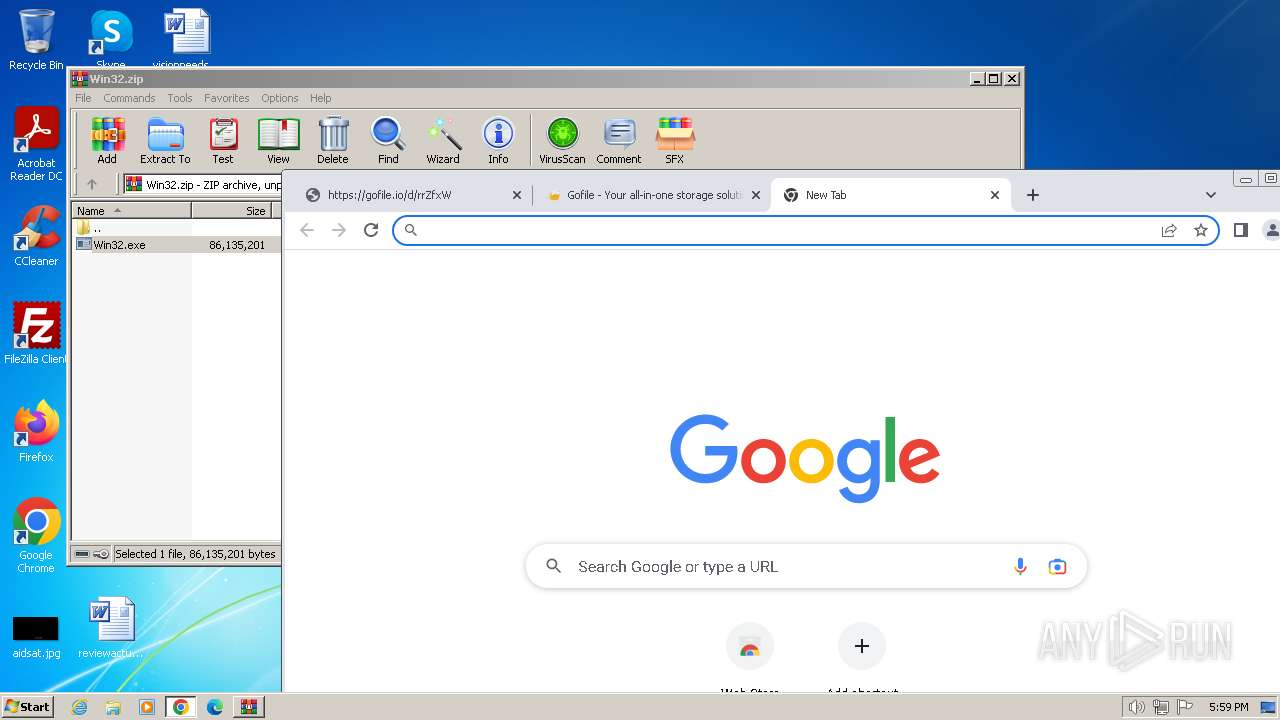Click the volume speaker tray icon
This screenshot has height=720, width=1280.
tap(1137, 707)
